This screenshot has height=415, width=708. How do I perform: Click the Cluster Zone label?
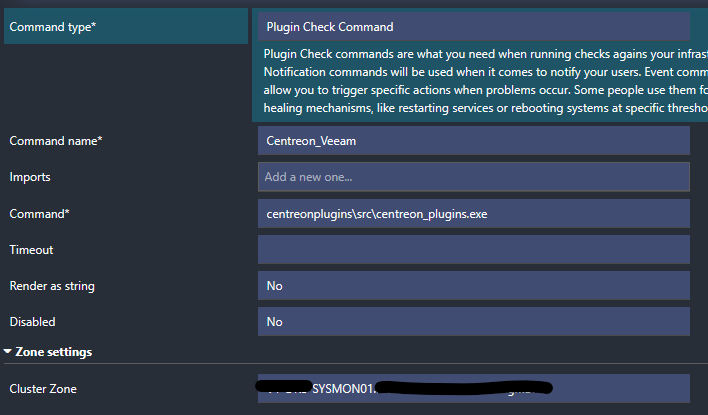(x=43, y=388)
